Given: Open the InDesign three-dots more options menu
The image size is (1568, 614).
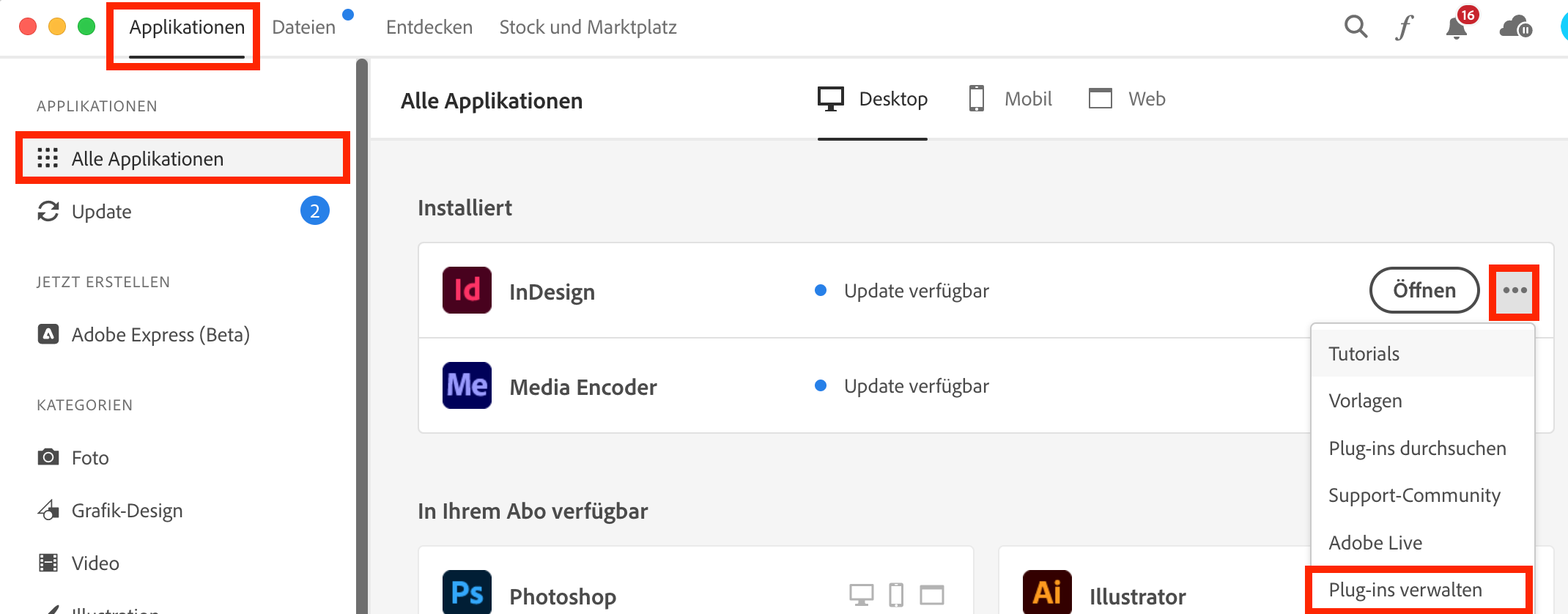Looking at the screenshot, I should (x=1515, y=291).
